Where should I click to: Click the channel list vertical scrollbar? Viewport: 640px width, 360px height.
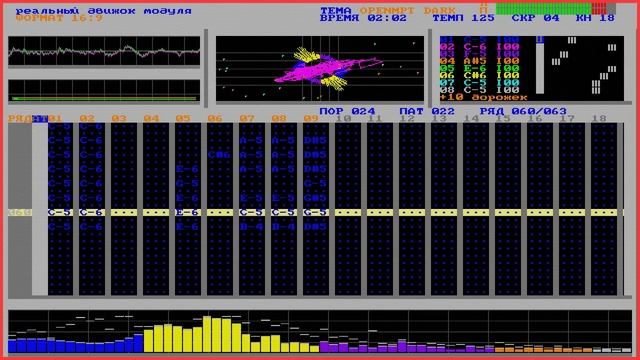point(540,65)
